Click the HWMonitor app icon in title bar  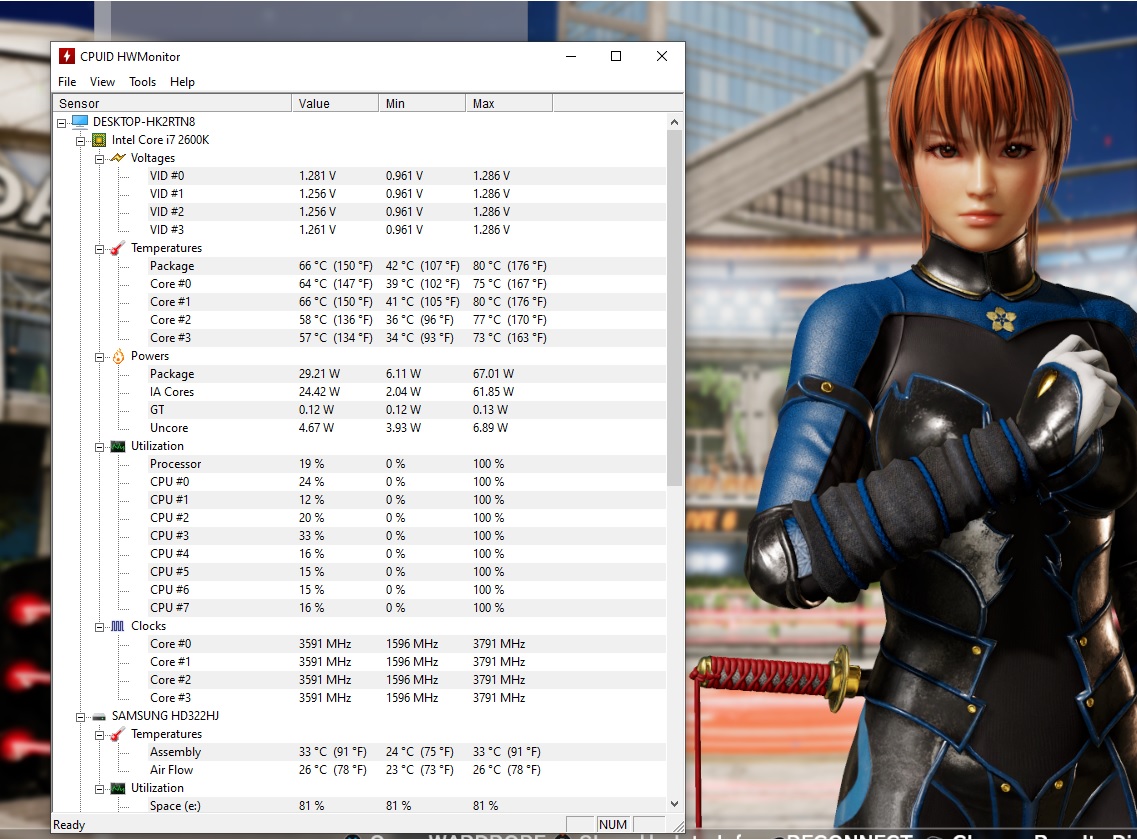(x=67, y=56)
